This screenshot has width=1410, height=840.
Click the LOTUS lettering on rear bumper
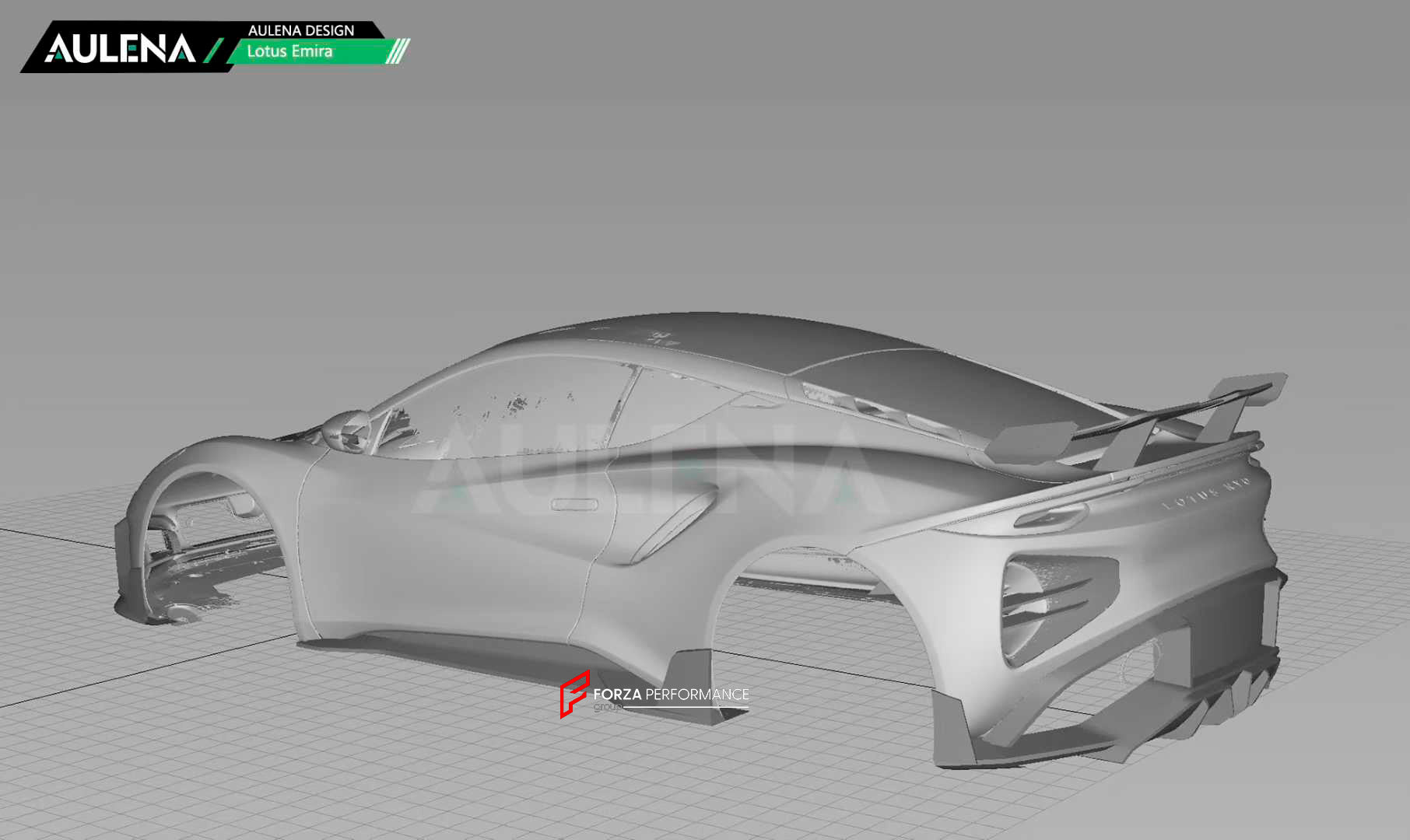coord(1205,494)
